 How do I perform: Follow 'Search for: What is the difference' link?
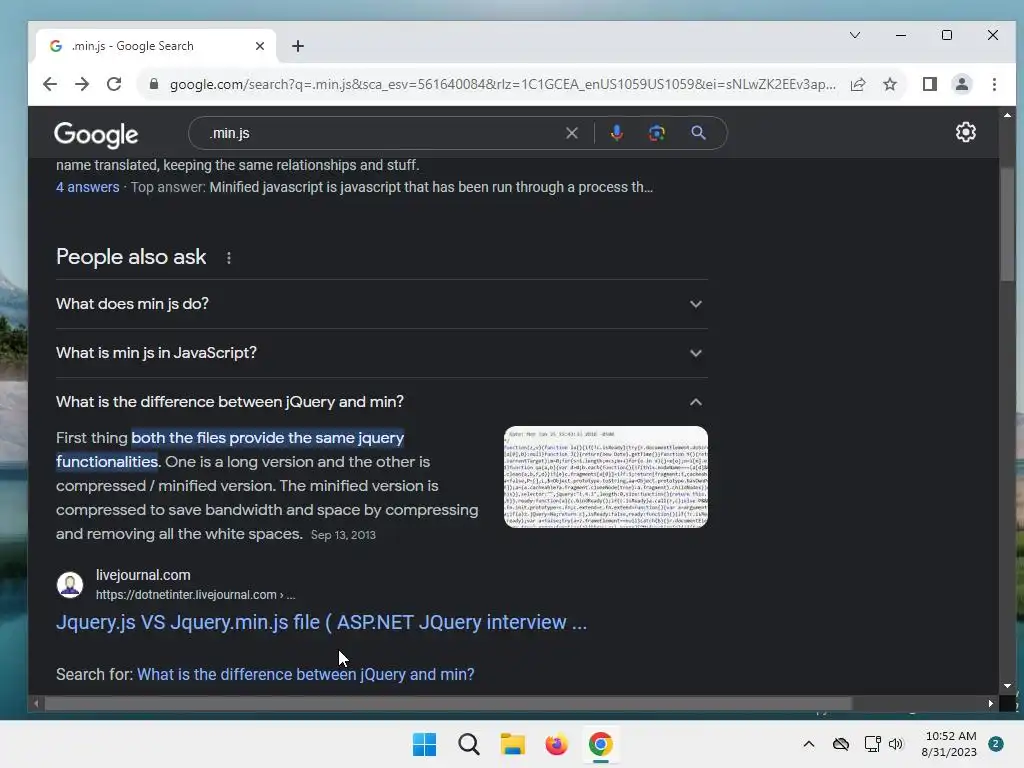click(x=306, y=674)
